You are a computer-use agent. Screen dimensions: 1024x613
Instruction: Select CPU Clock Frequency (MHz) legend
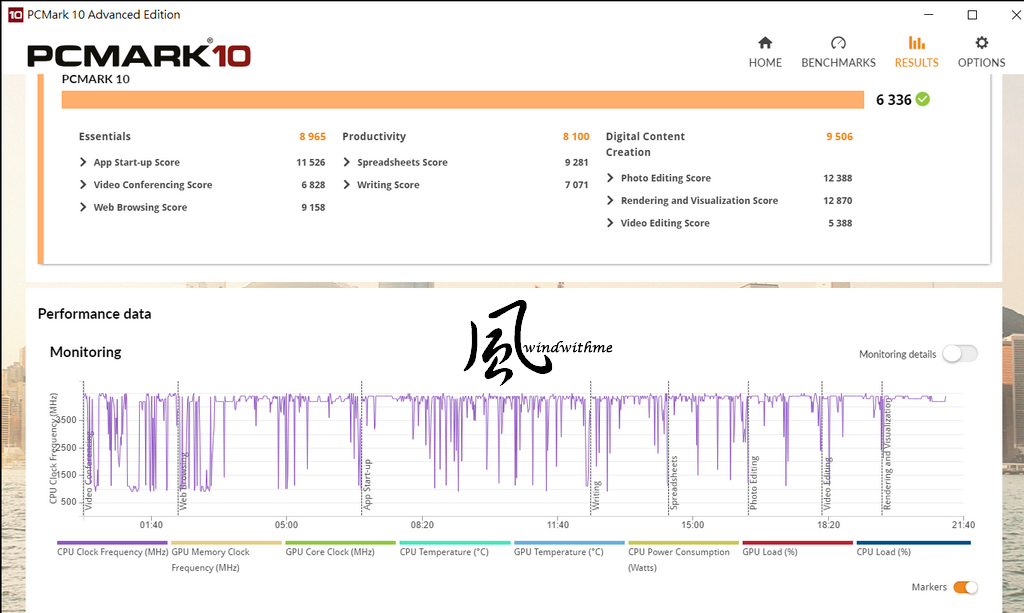(x=112, y=552)
